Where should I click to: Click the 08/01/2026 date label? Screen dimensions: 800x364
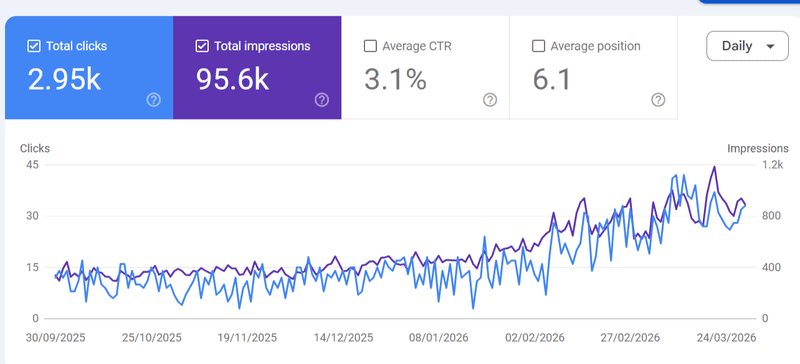[439, 338]
